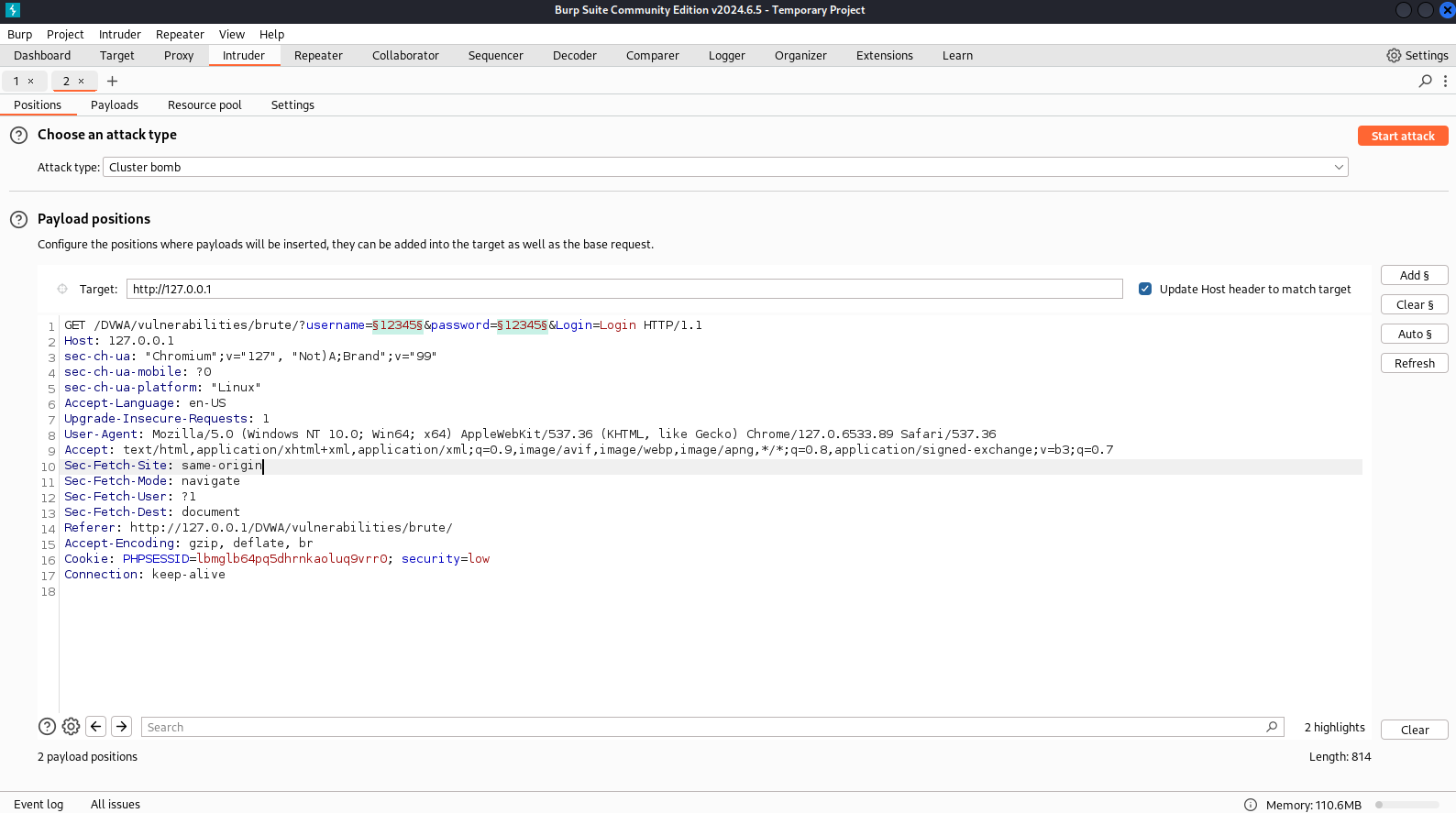Switch to the Extensions tab

pyautogui.click(x=885, y=56)
